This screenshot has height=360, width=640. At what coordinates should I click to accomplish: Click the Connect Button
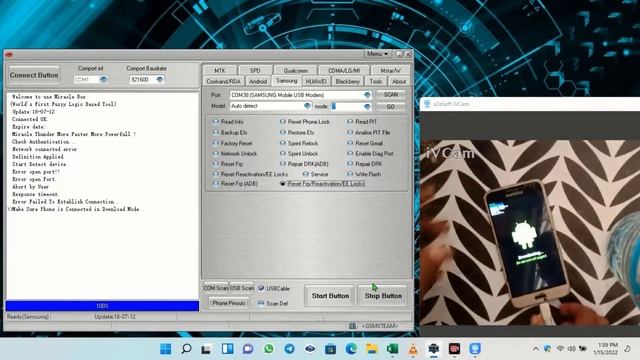[34, 75]
